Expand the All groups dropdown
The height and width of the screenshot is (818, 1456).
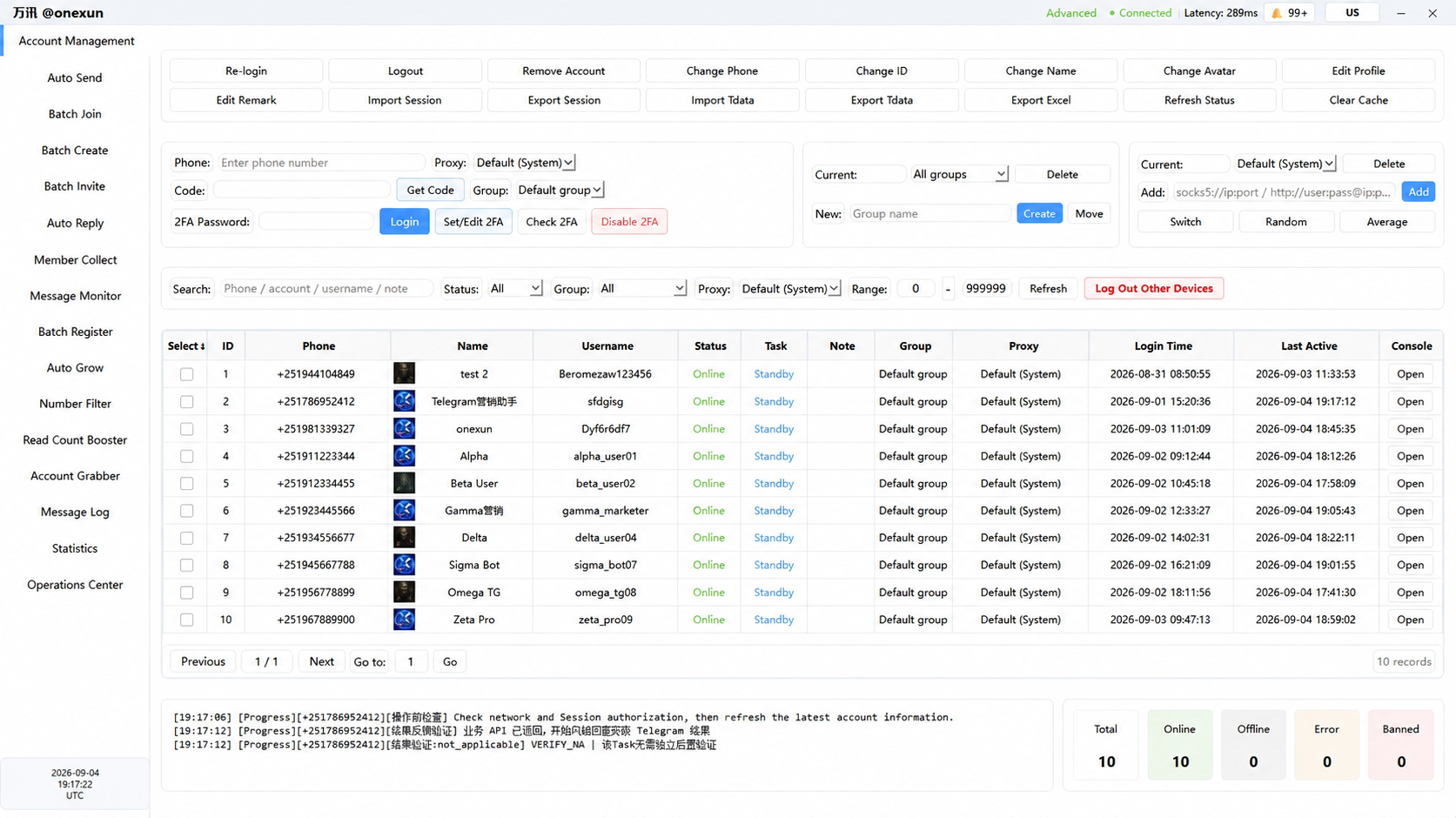[x=959, y=174]
